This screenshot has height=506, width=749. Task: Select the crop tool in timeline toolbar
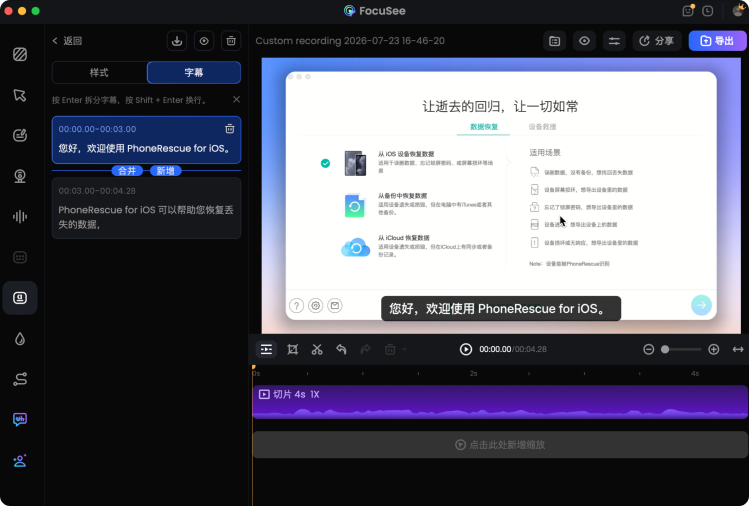[x=292, y=349]
